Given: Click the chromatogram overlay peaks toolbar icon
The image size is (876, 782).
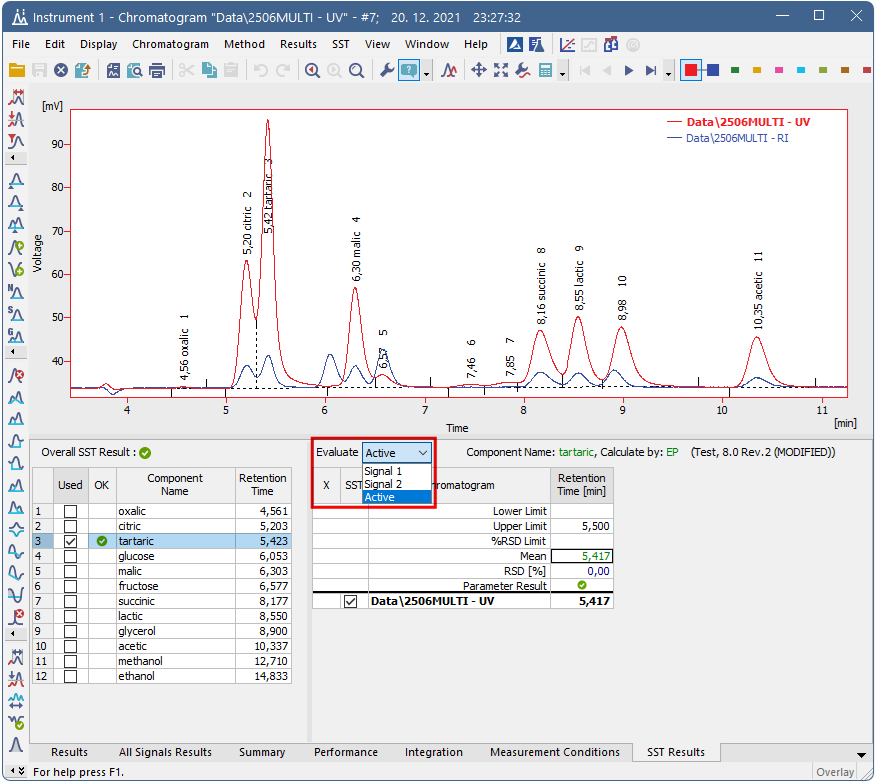Looking at the screenshot, I should 449,70.
